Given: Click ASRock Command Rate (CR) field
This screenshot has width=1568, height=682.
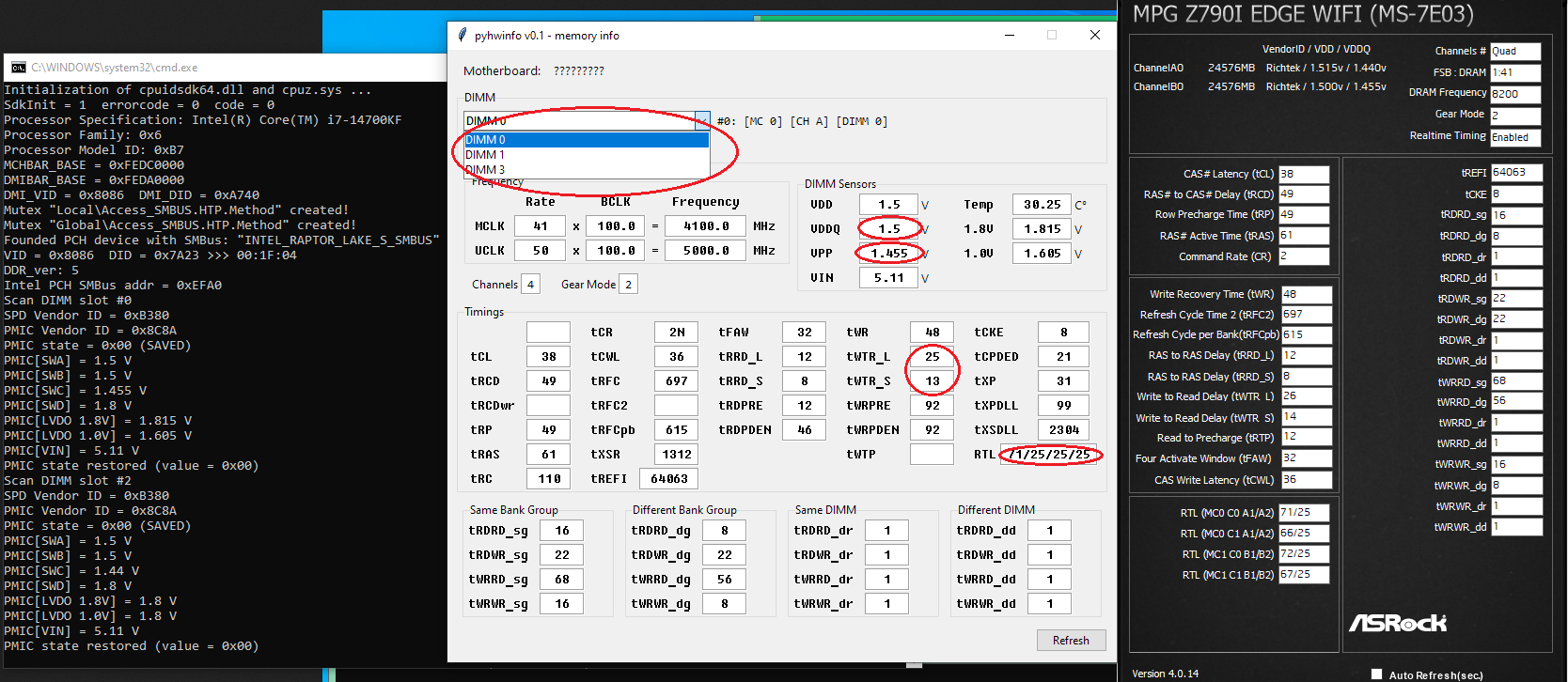Looking at the screenshot, I should [x=1304, y=256].
